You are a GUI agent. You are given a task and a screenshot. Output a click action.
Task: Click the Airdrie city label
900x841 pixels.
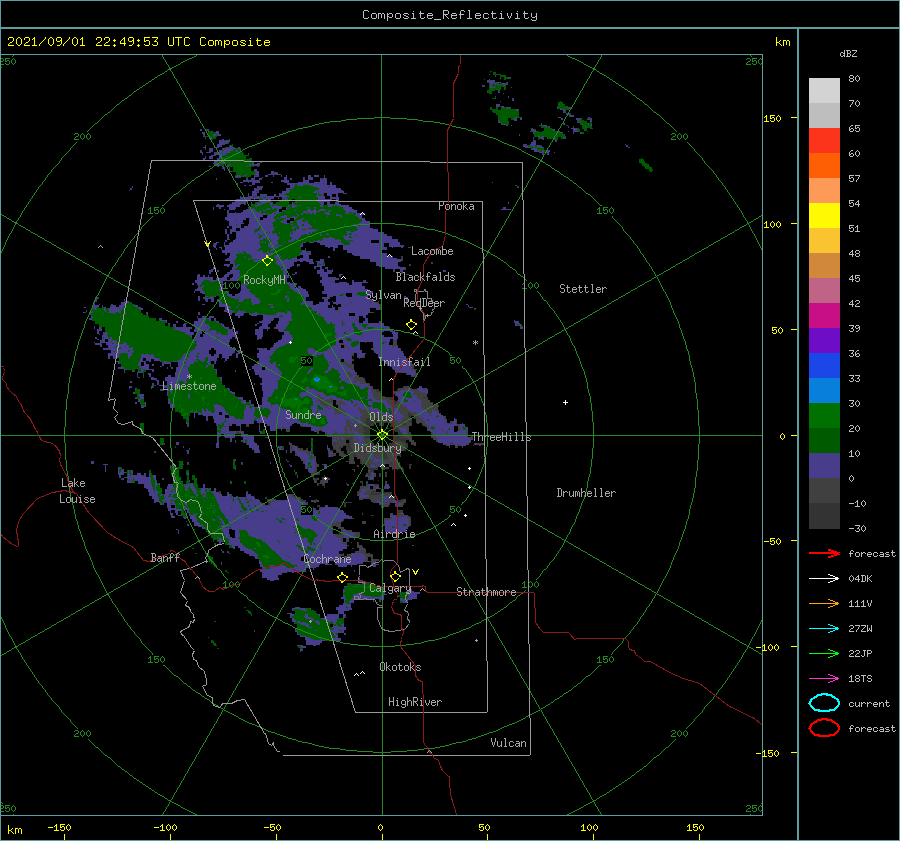(x=394, y=534)
